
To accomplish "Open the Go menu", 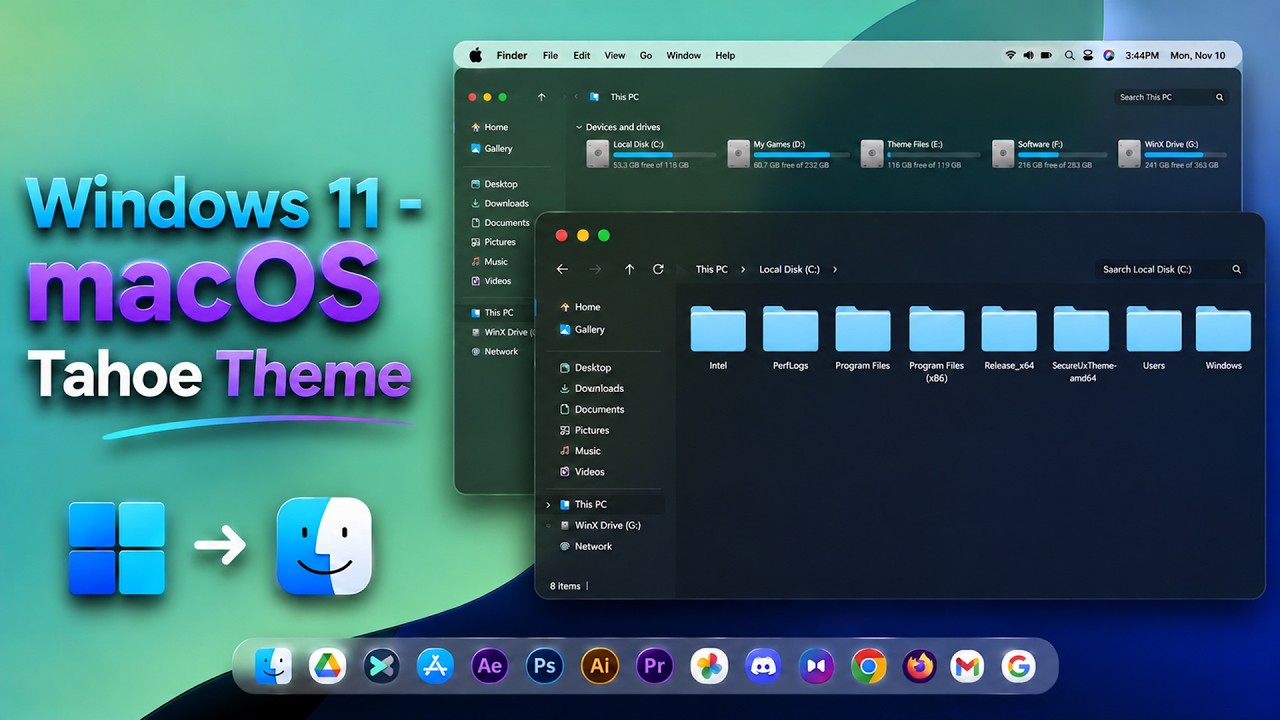I will click(x=646, y=55).
